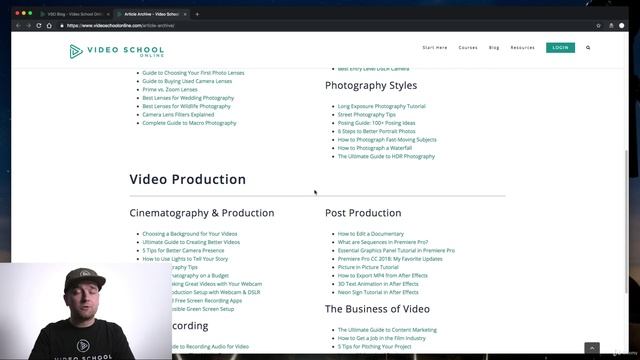The height and width of the screenshot is (360, 640).
Task: Open Best Lenses for Wildlife Photography
Action: (186, 106)
